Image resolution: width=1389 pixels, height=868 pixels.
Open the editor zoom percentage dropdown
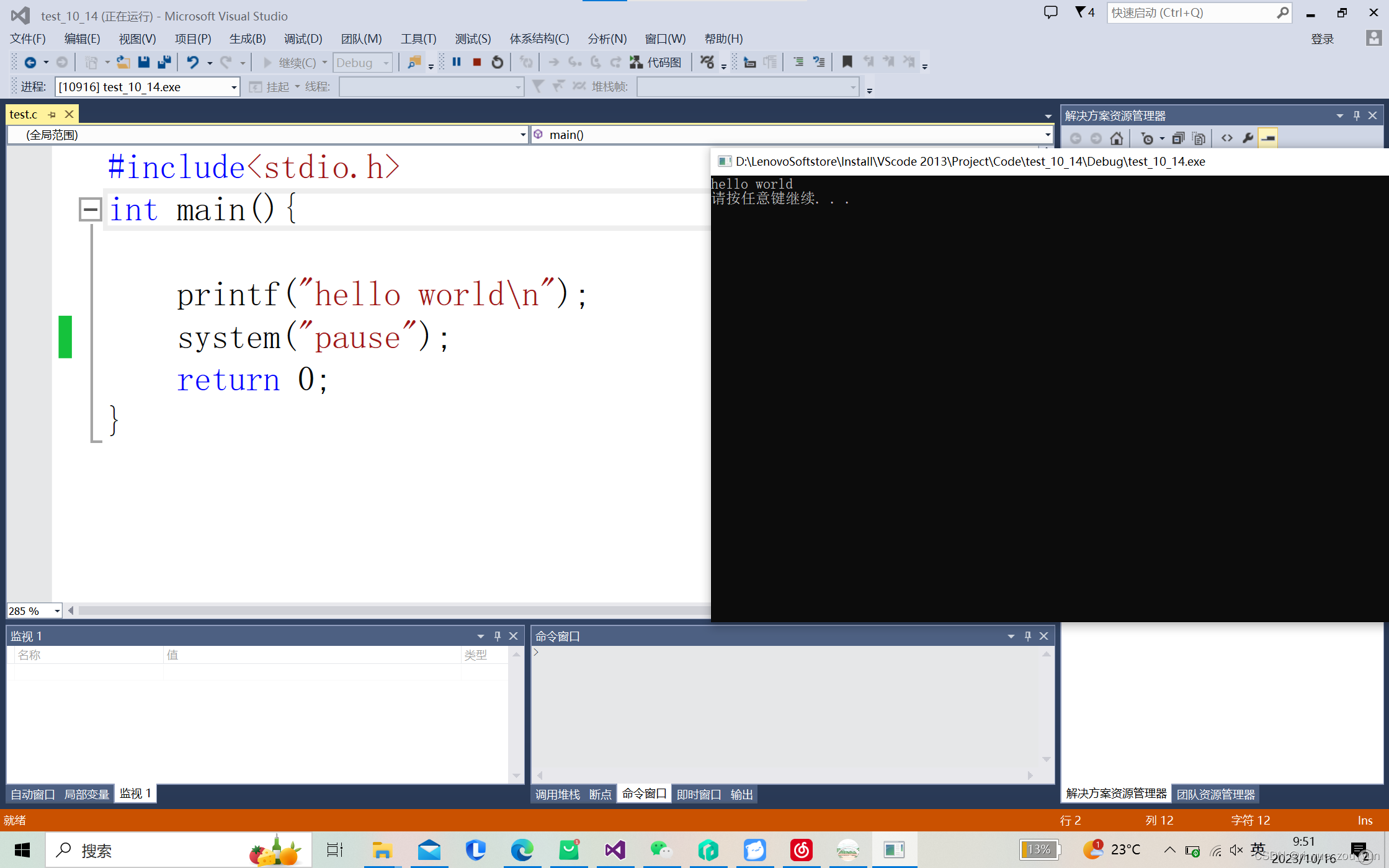coord(57,611)
